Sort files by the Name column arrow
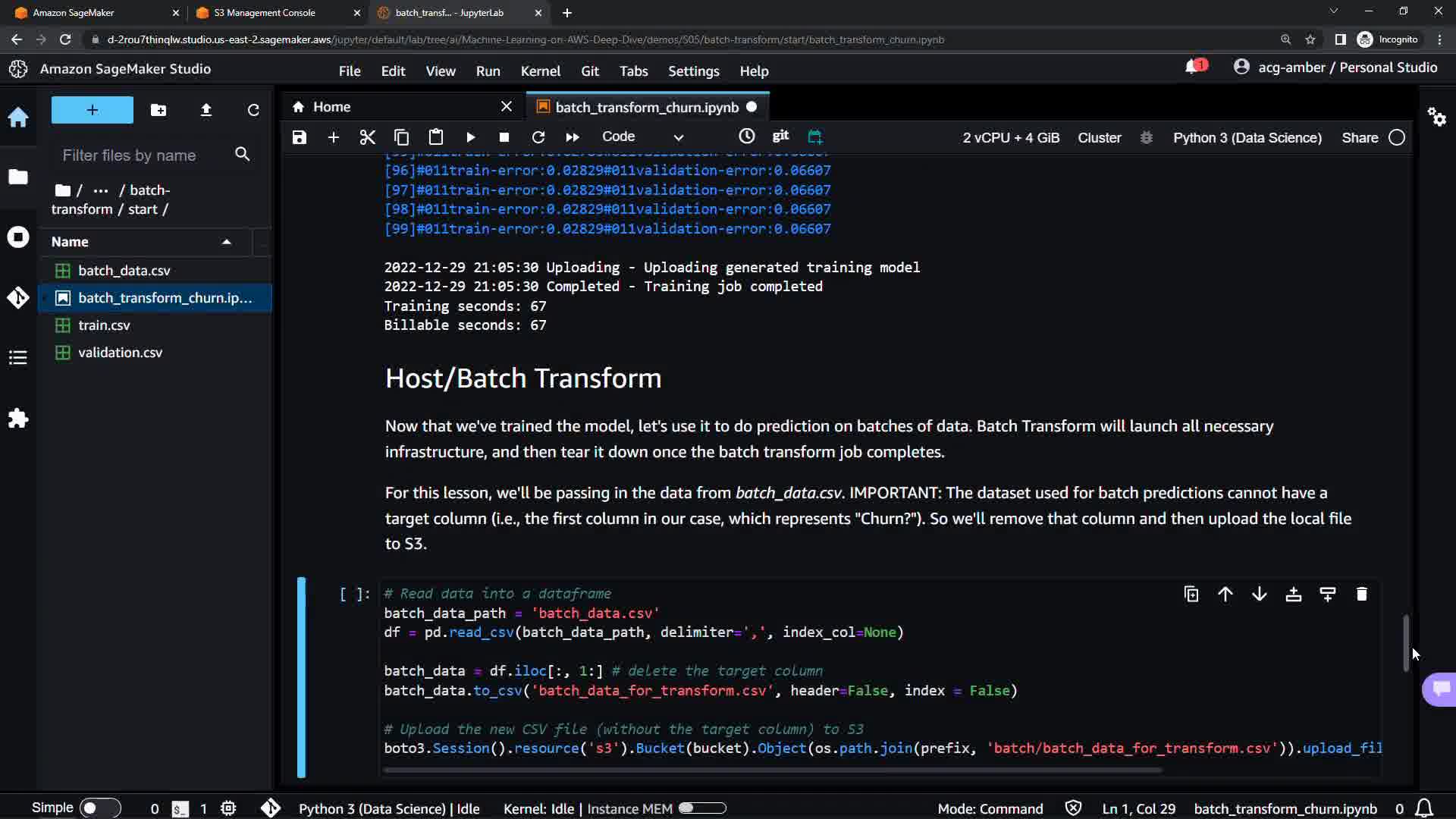 tap(226, 242)
